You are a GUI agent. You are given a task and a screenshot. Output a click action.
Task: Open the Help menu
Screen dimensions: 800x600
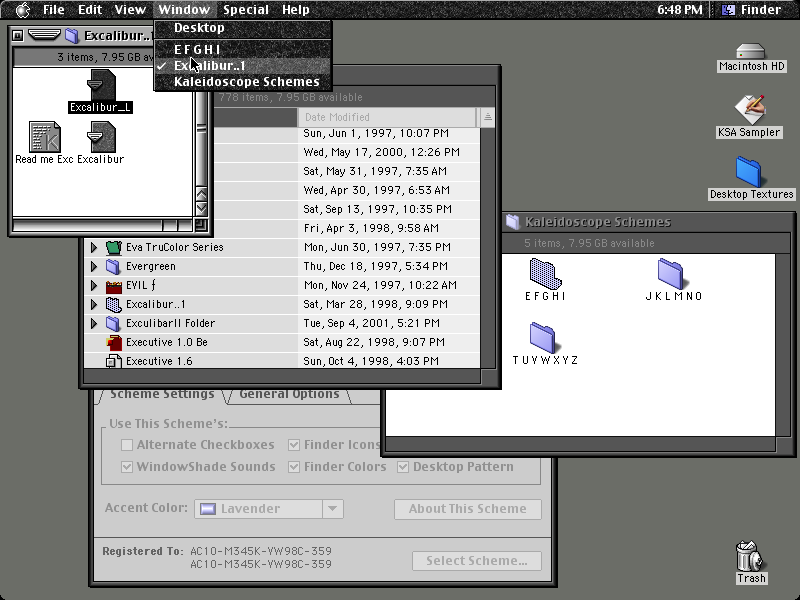296,10
